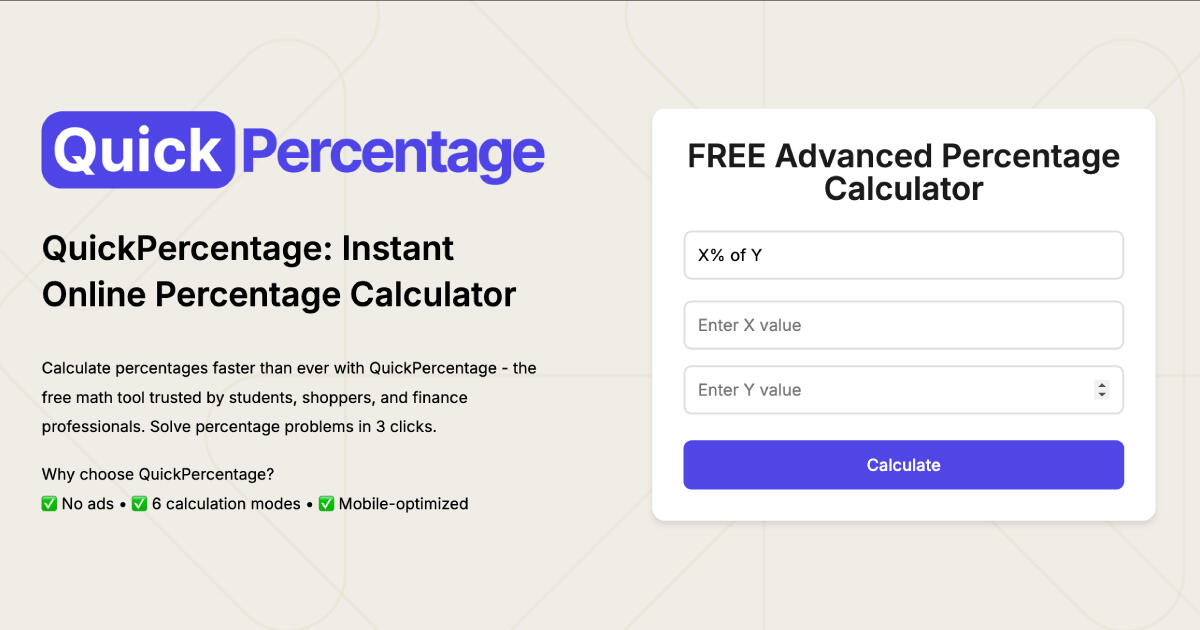
Task: Increment the Y value using the up arrow
Action: point(1103,385)
